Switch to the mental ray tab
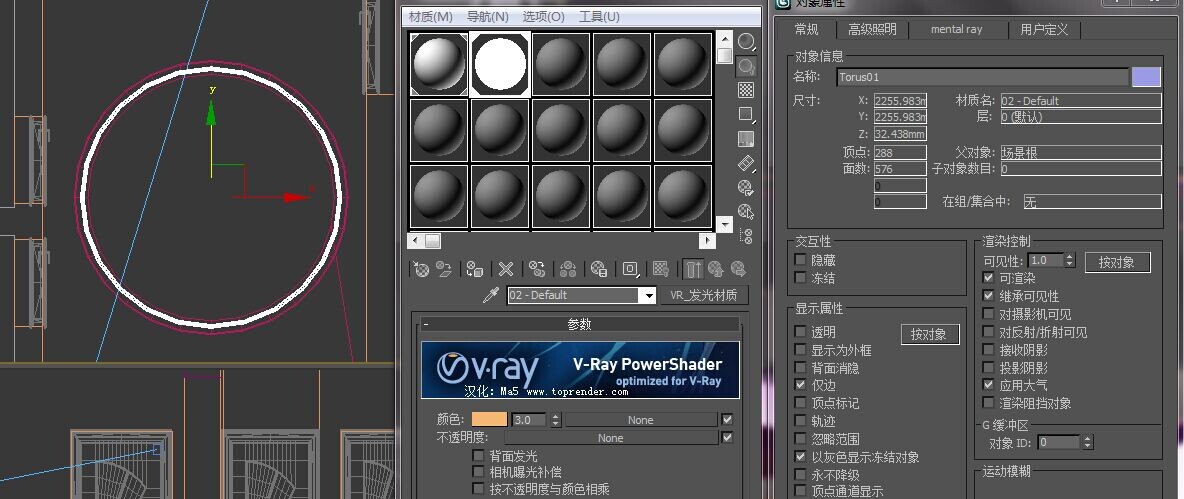 coord(957,29)
